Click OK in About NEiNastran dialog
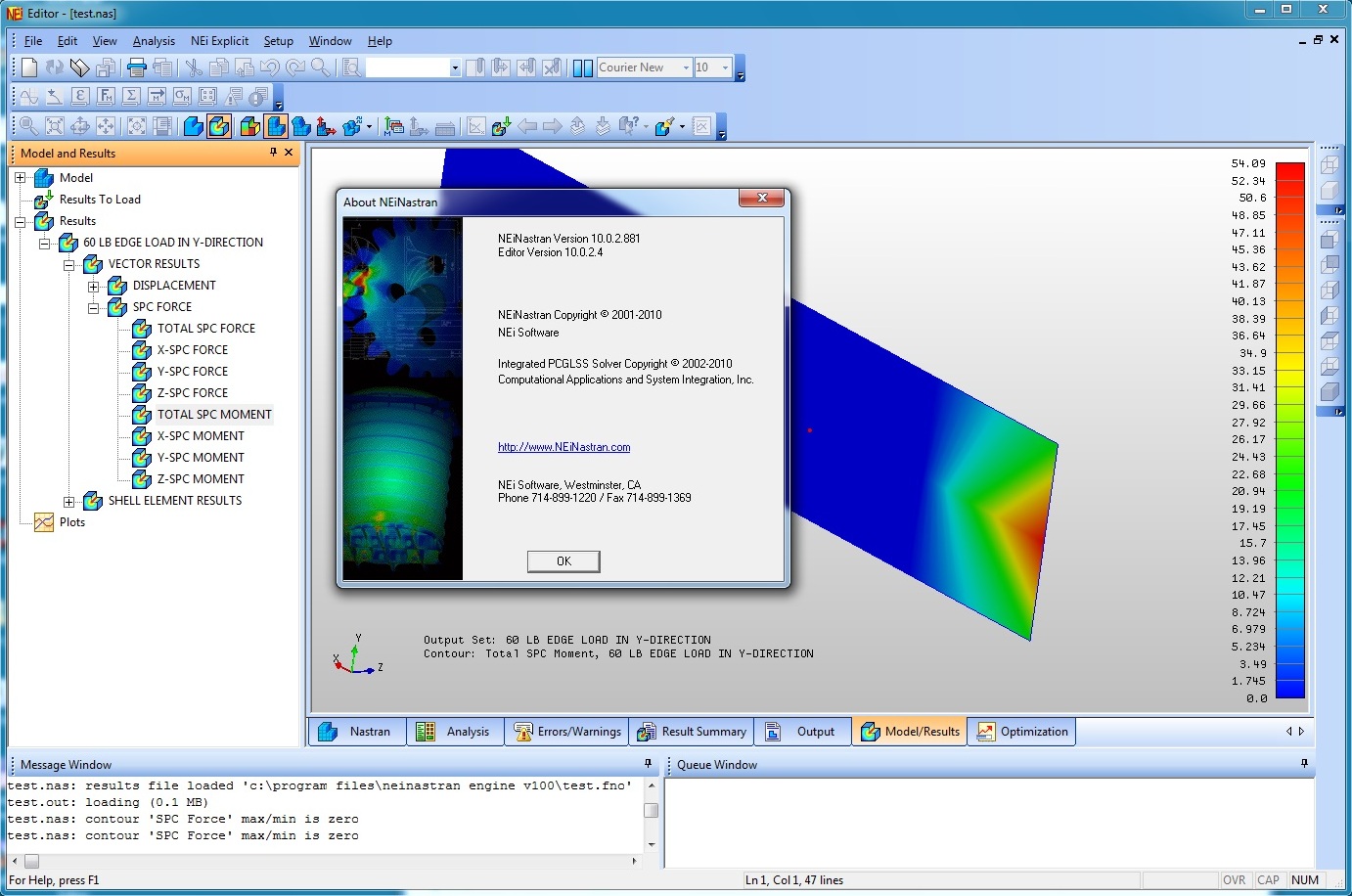The height and width of the screenshot is (896, 1352). [x=563, y=561]
